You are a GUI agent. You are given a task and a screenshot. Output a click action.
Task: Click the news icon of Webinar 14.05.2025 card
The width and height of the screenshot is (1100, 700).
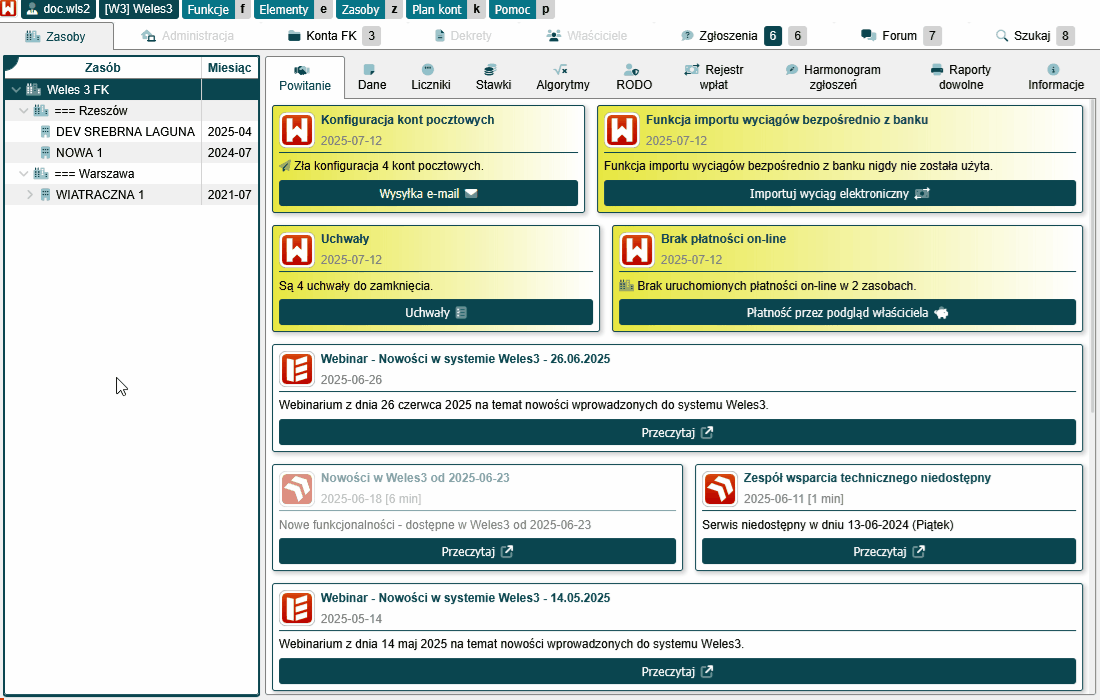point(297,609)
